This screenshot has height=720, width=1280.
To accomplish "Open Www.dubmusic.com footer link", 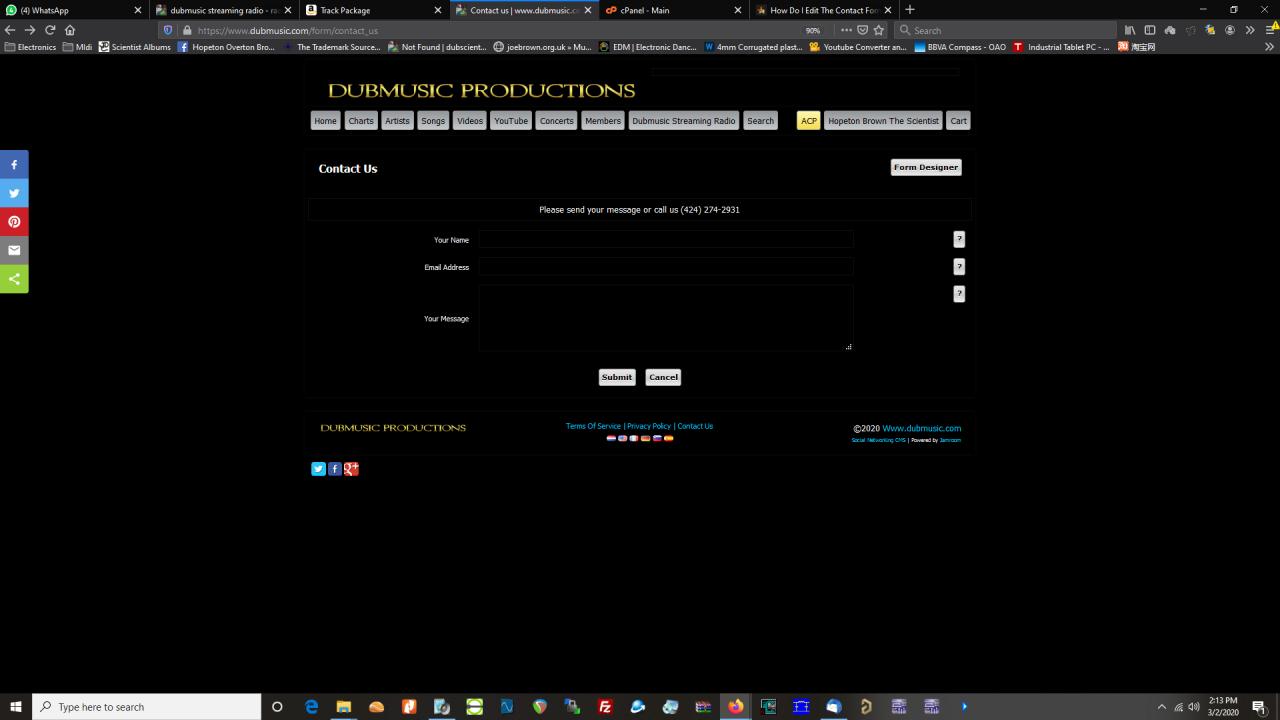I will 921,428.
